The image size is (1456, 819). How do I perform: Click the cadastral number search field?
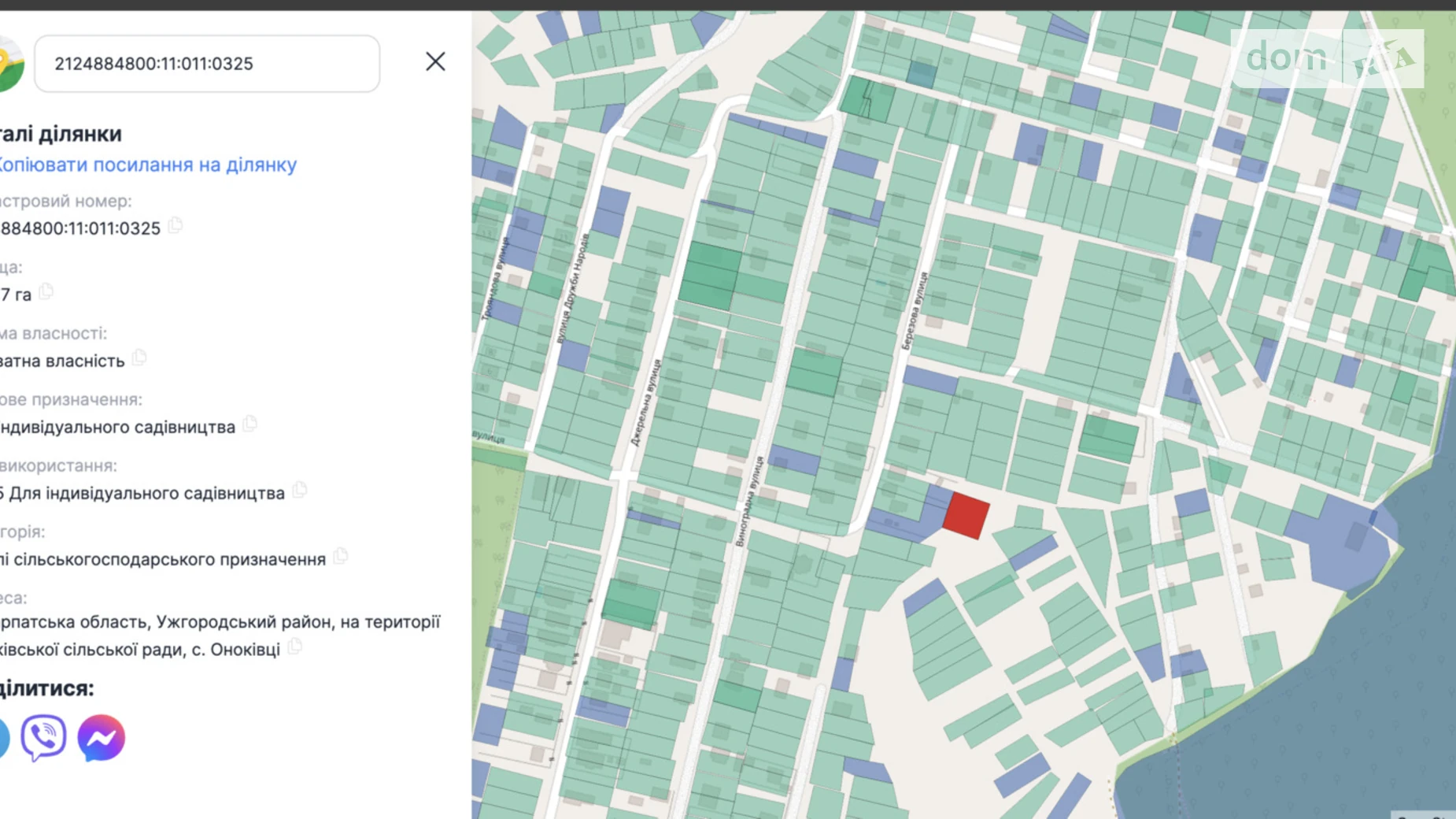(207, 64)
